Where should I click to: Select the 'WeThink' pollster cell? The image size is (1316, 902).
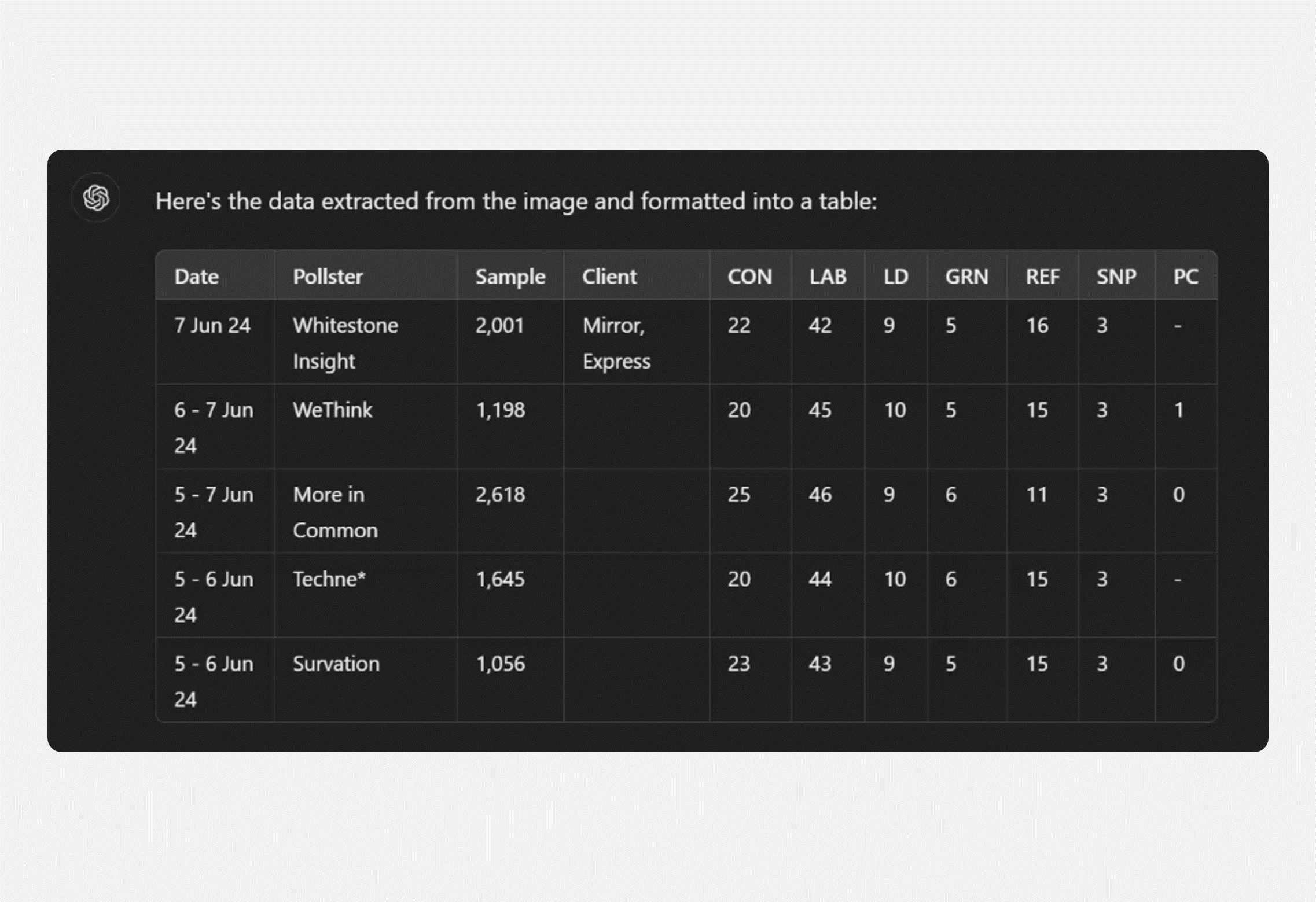tap(333, 410)
